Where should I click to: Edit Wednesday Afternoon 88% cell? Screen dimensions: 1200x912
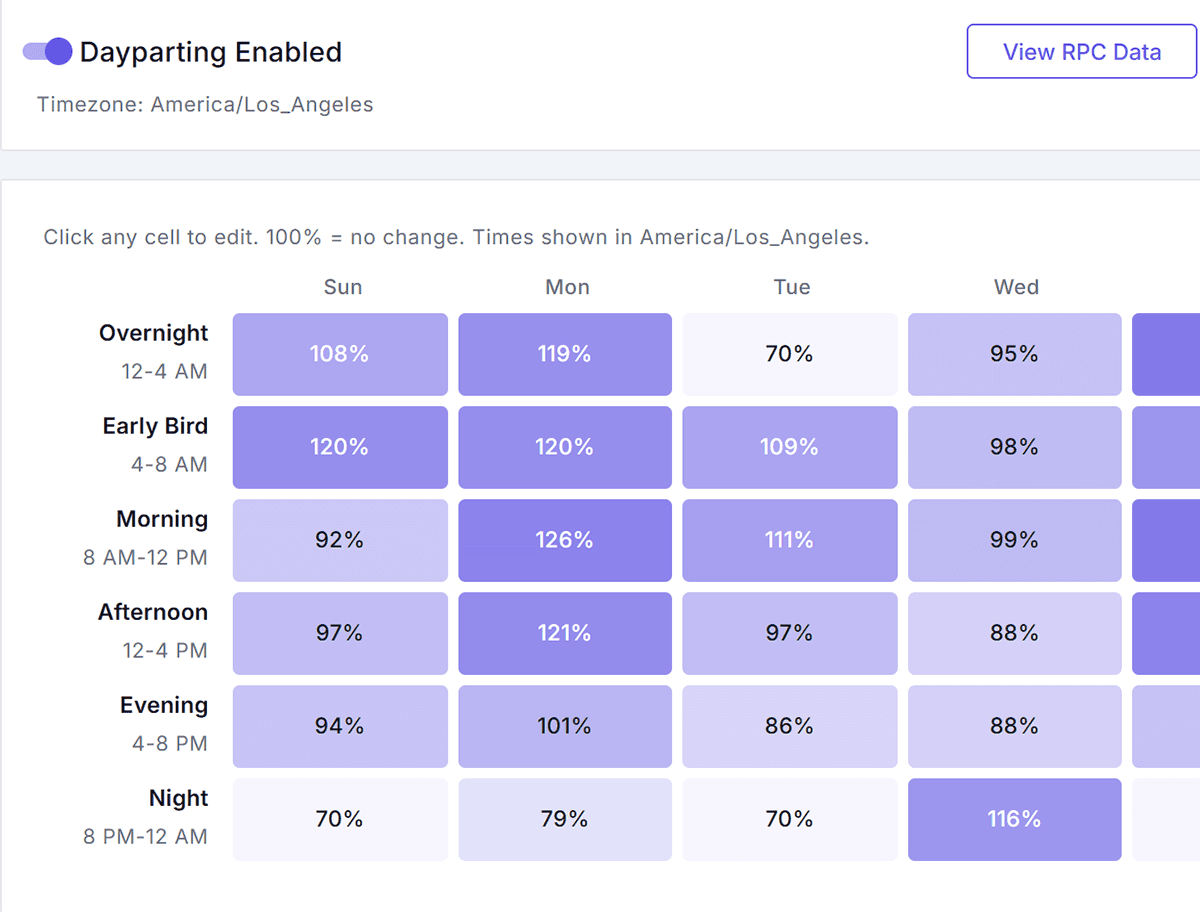click(x=1015, y=633)
